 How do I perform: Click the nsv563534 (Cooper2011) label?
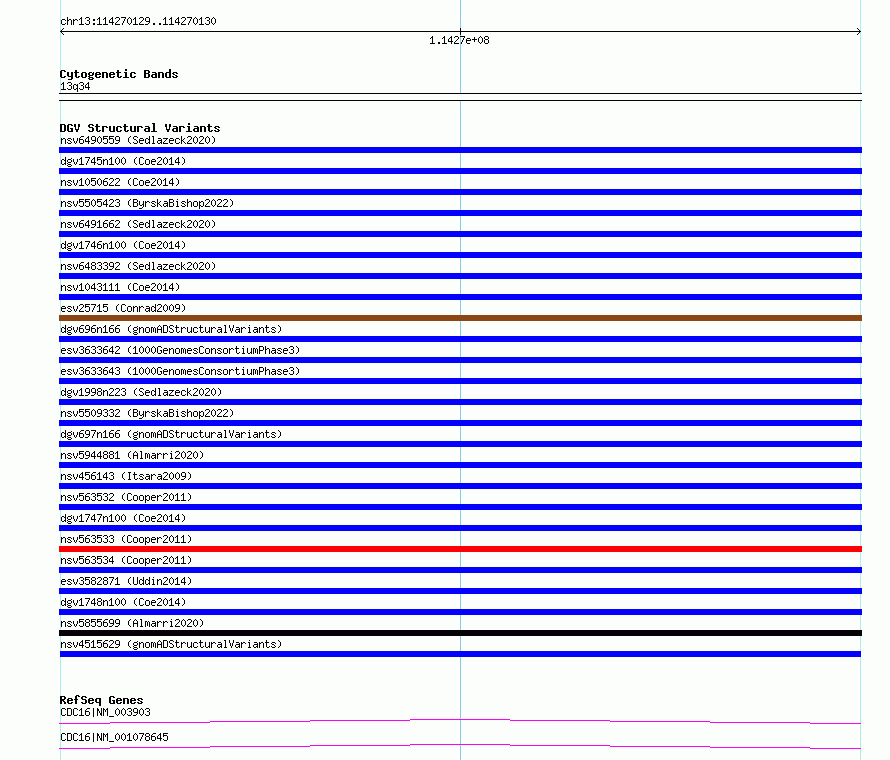pos(126,560)
